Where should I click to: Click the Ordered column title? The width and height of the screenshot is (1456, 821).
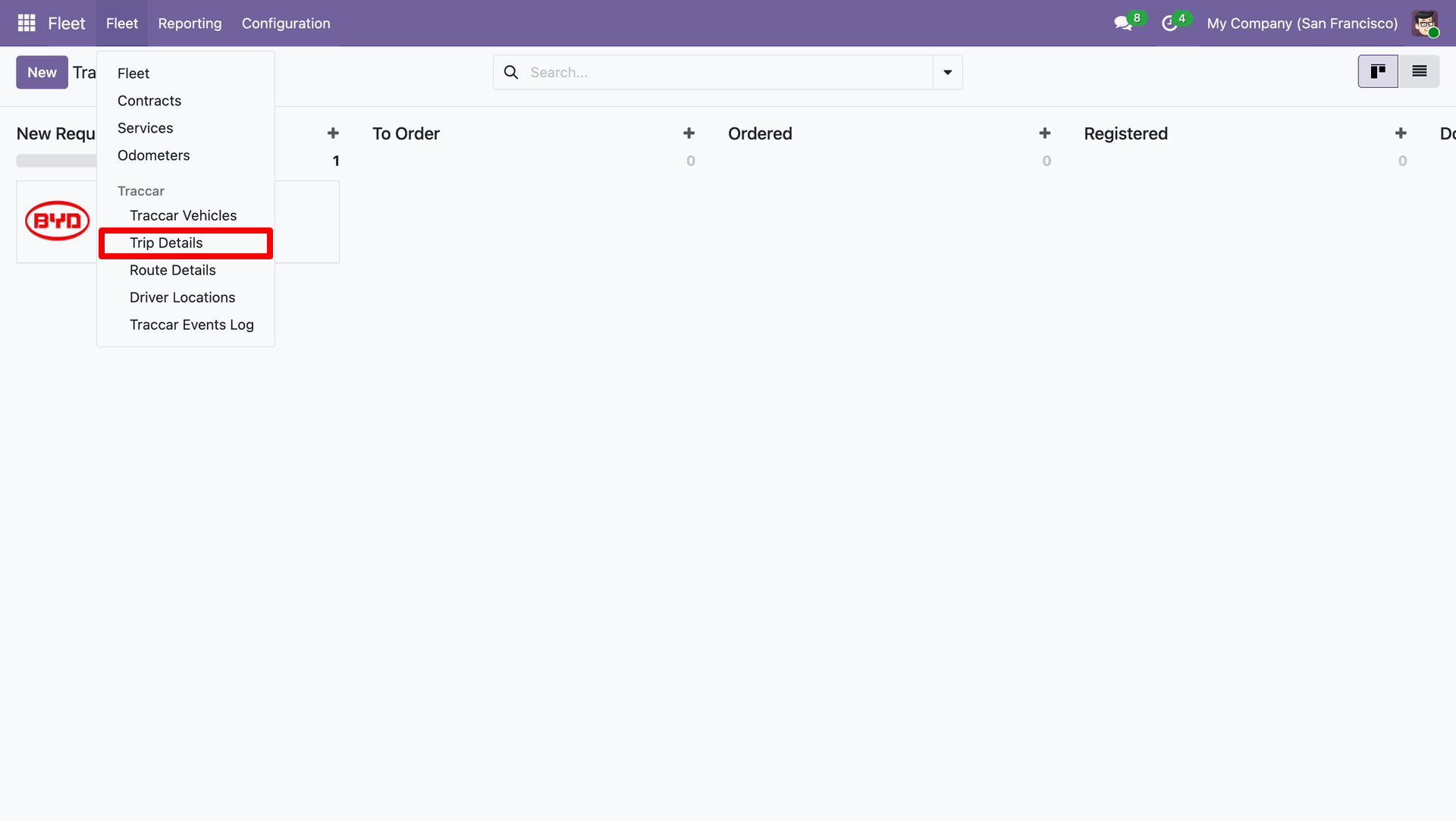point(760,133)
